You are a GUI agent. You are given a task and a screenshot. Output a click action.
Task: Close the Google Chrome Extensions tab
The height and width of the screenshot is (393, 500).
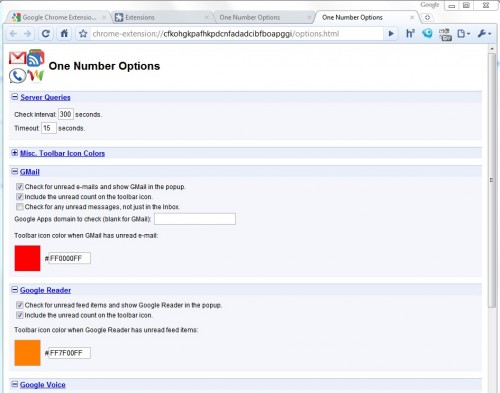click(x=104, y=17)
